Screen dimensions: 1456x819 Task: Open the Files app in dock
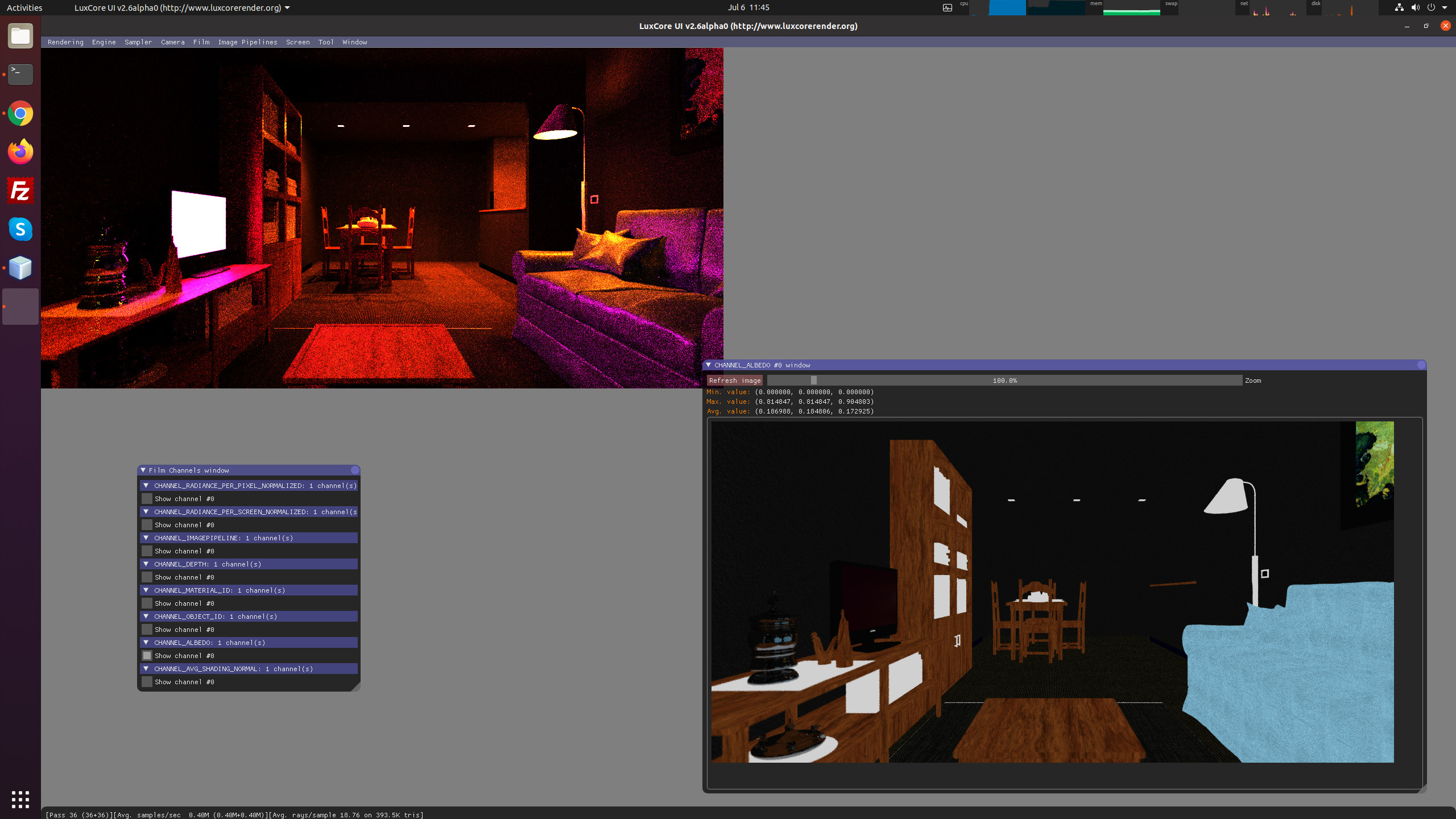click(20, 36)
